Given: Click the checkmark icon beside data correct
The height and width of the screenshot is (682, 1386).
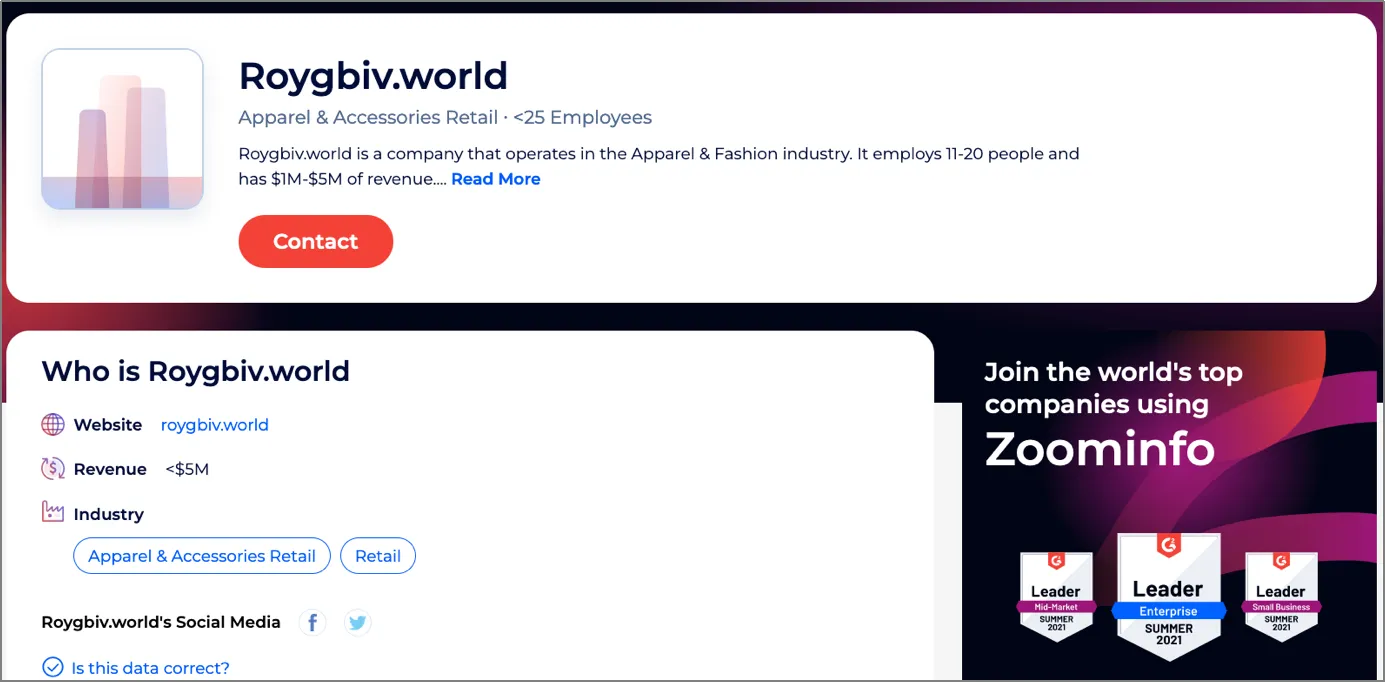Looking at the screenshot, I should click(52, 667).
